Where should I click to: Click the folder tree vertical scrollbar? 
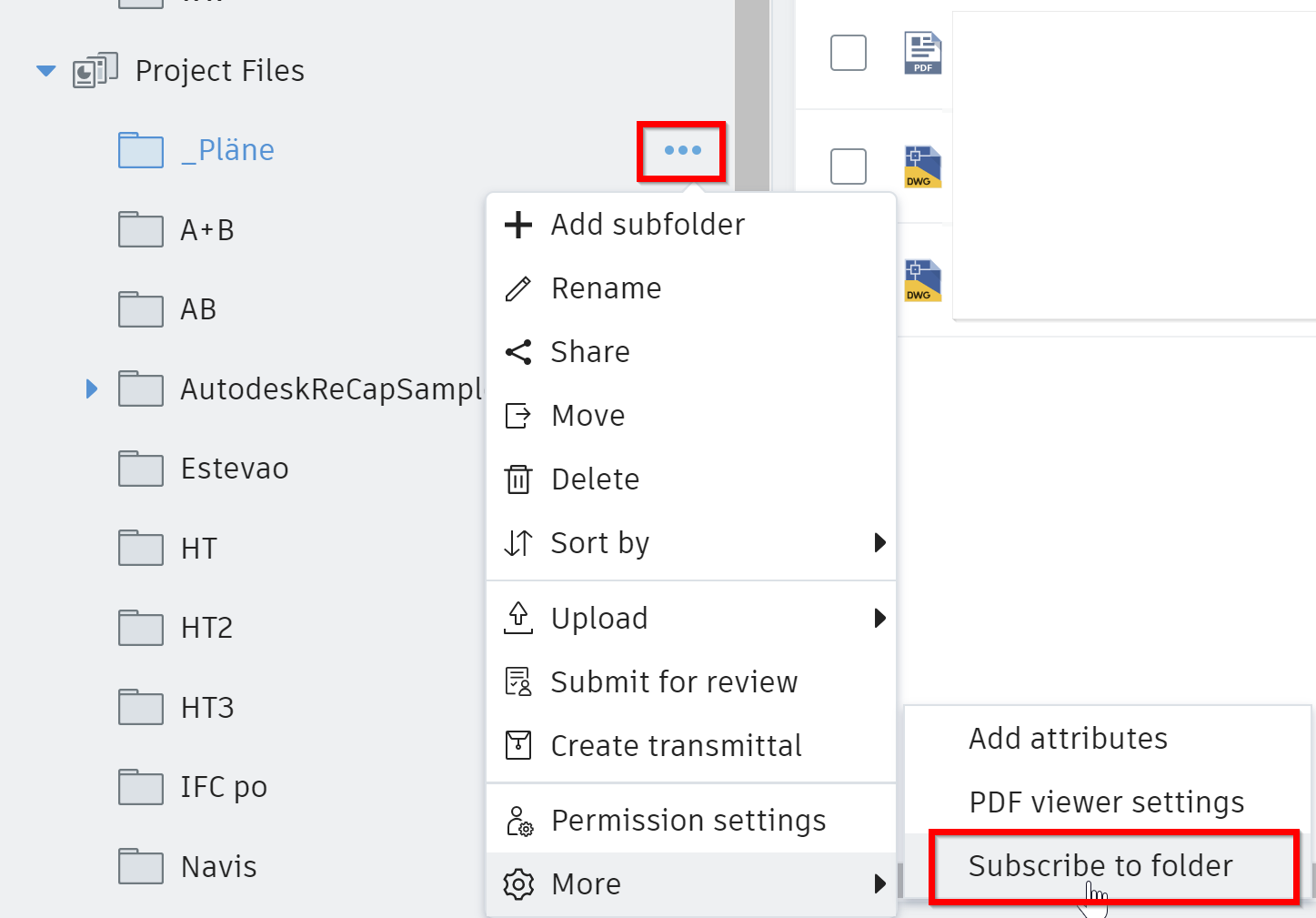[751, 91]
